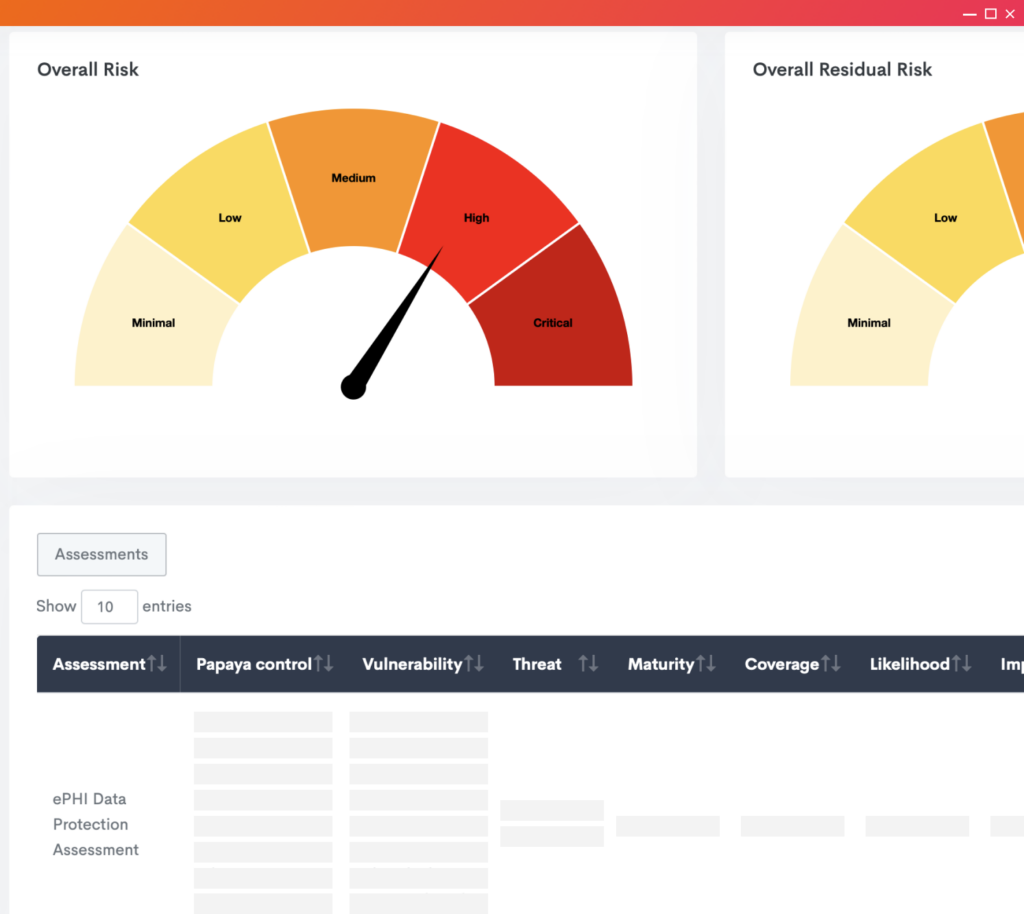
Task: Select the High segment on Overall Risk gauge
Action: [477, 218]
